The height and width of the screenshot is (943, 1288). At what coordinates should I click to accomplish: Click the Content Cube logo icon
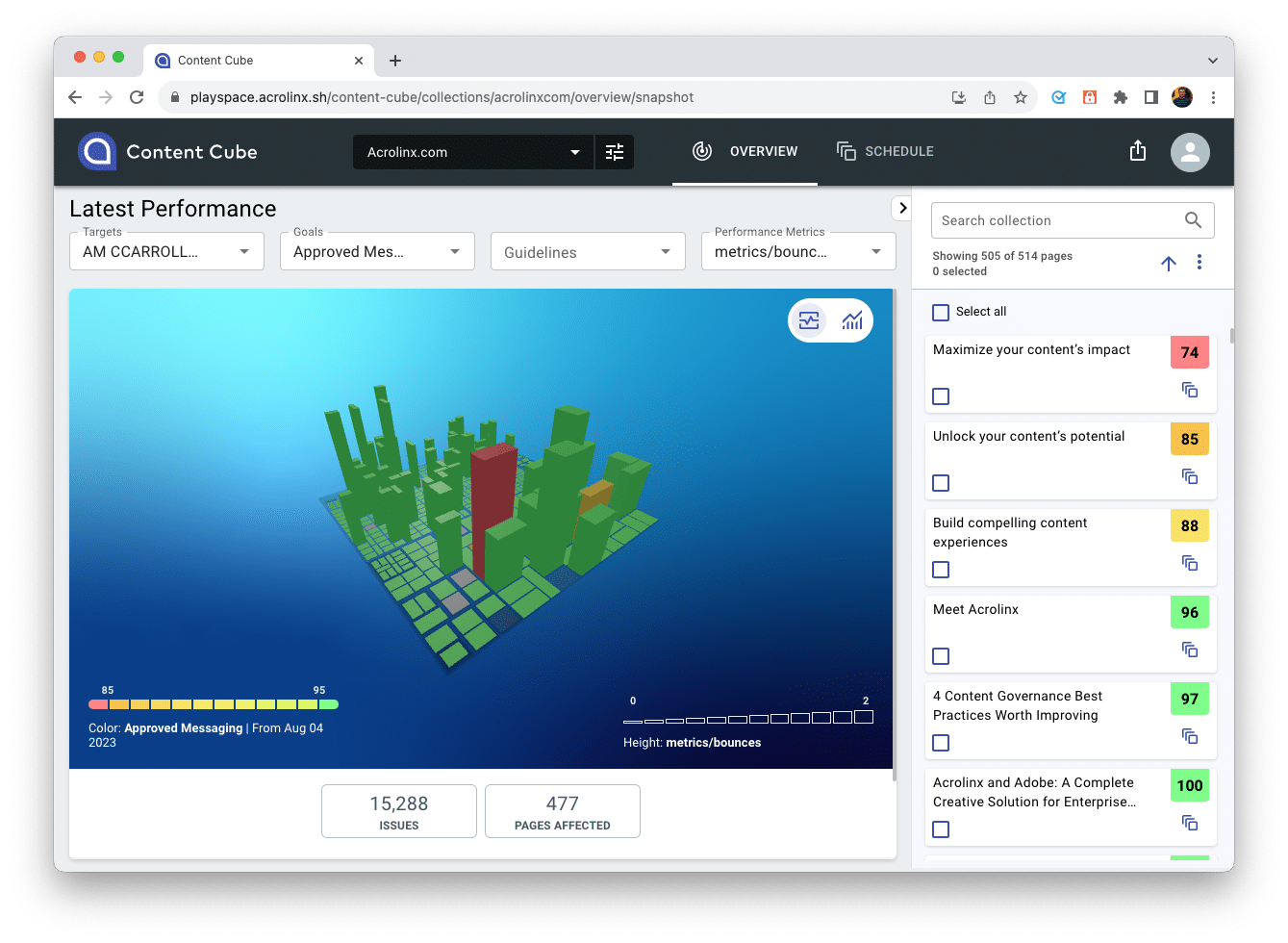(97, 151)
